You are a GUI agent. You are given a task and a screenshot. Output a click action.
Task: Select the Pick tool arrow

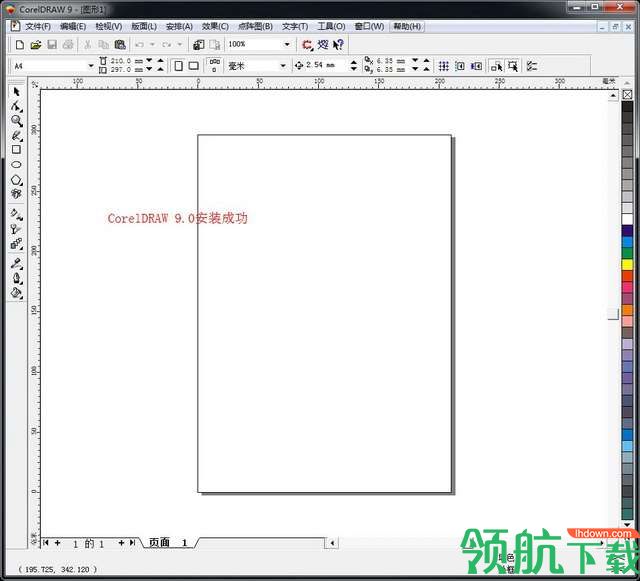pyautogui.click(x=16, y=92)
